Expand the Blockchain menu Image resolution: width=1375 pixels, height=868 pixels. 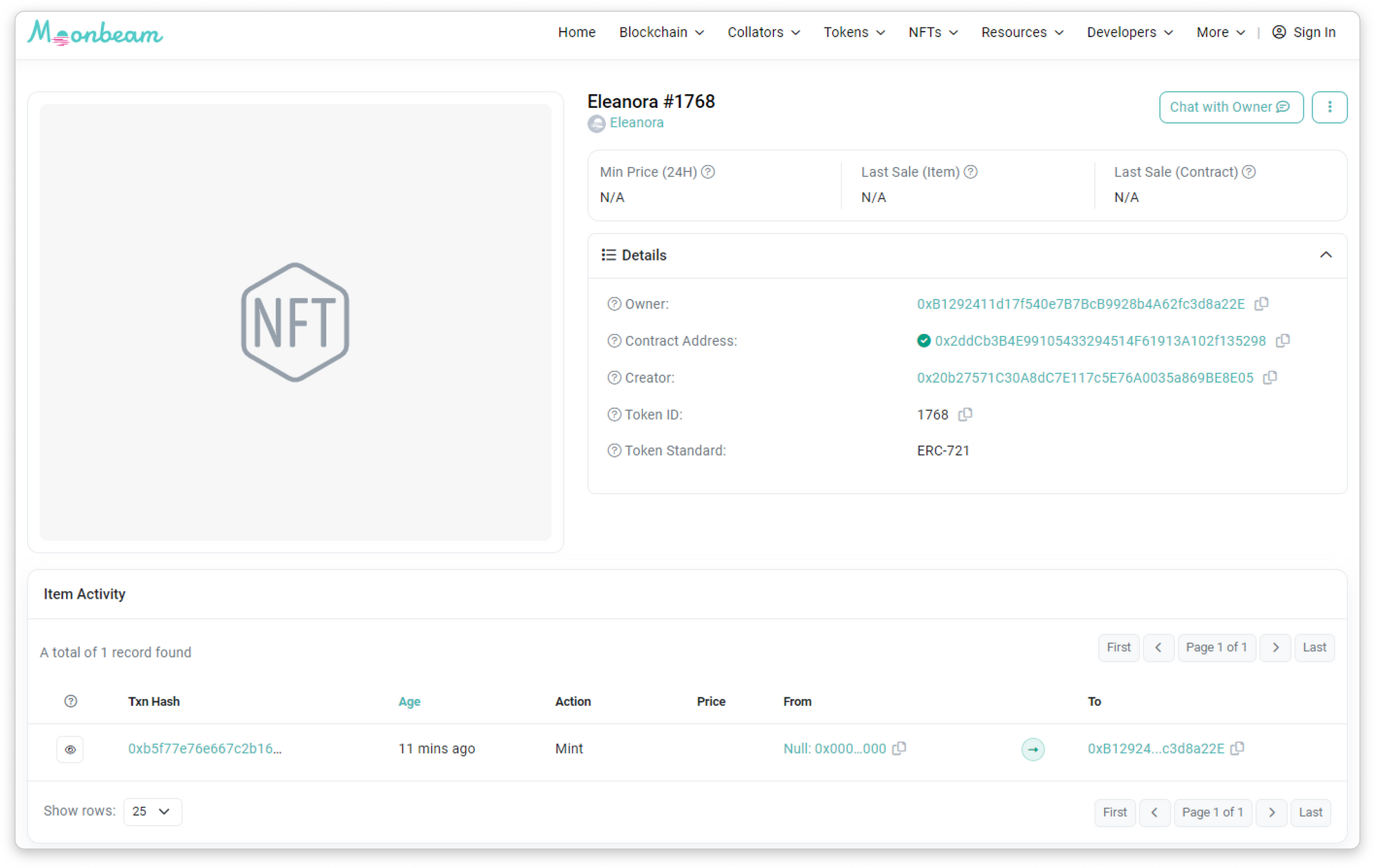point(661,32)
